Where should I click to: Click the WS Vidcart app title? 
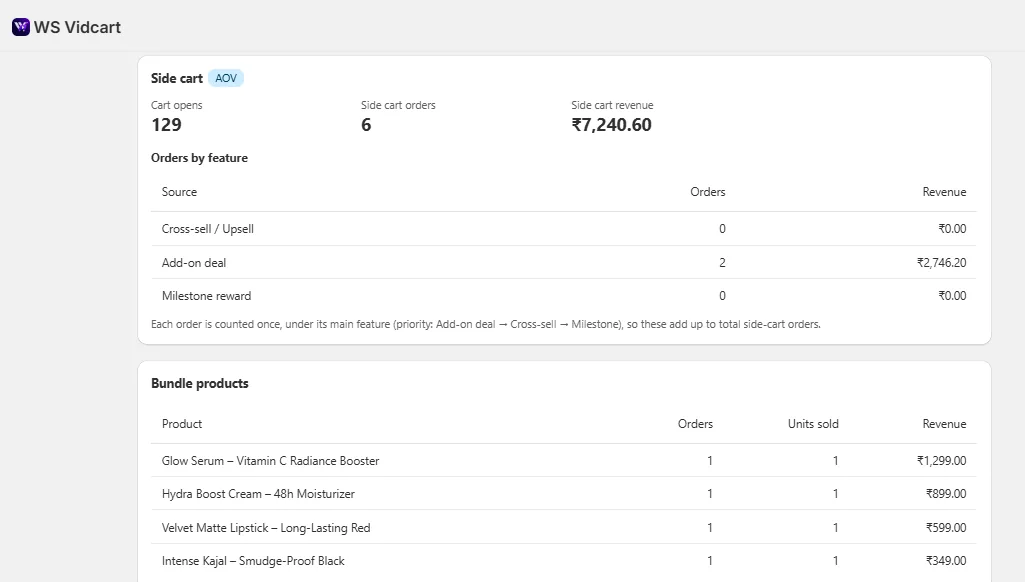(77, 27)
